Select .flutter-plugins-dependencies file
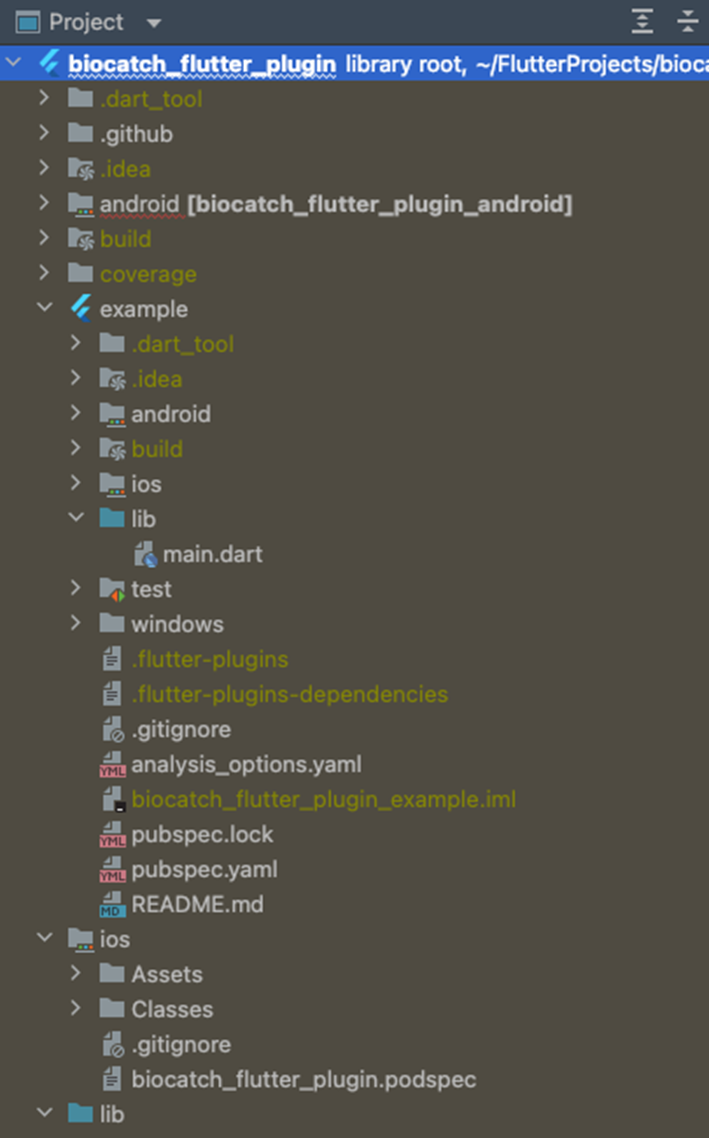Viewport: 709px width, 1138px height. pyautogui.click(x=290, y=695)
